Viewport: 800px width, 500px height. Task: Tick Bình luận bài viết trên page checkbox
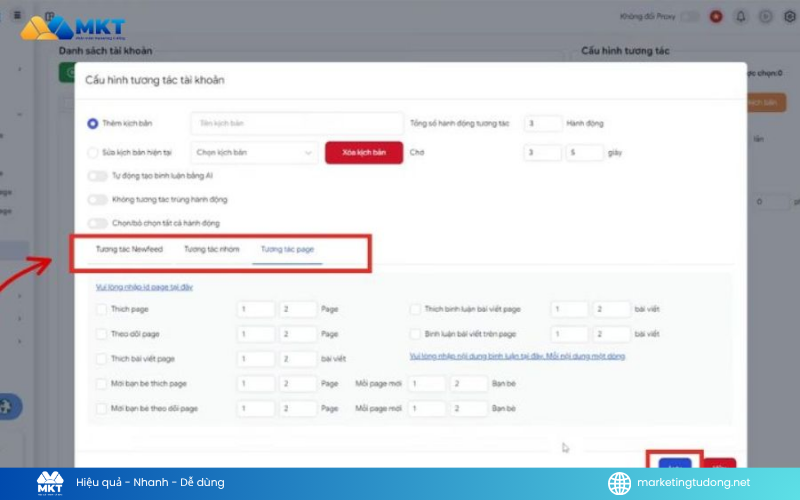coord(415,334)
